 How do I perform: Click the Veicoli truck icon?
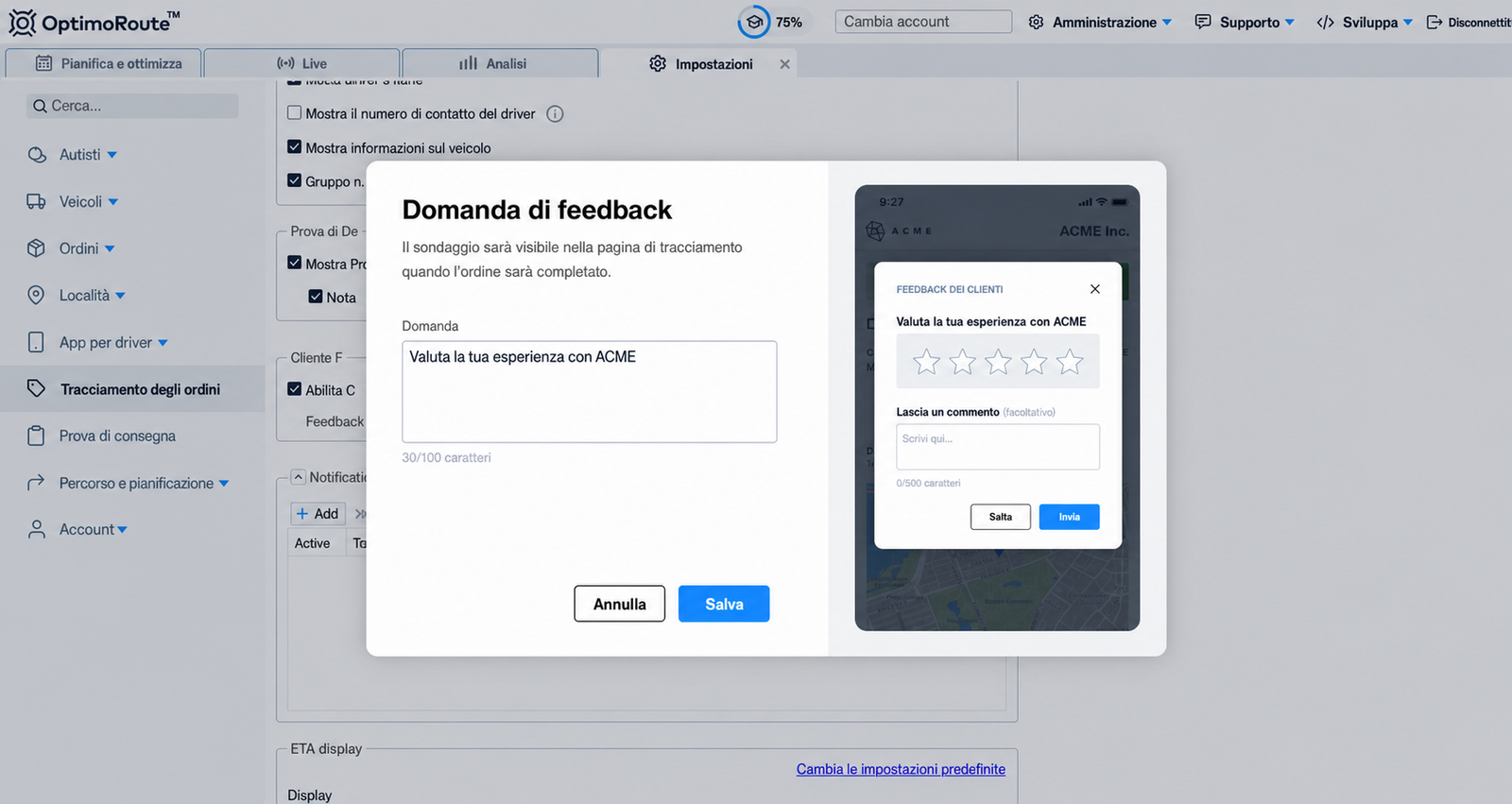[36, 201]
